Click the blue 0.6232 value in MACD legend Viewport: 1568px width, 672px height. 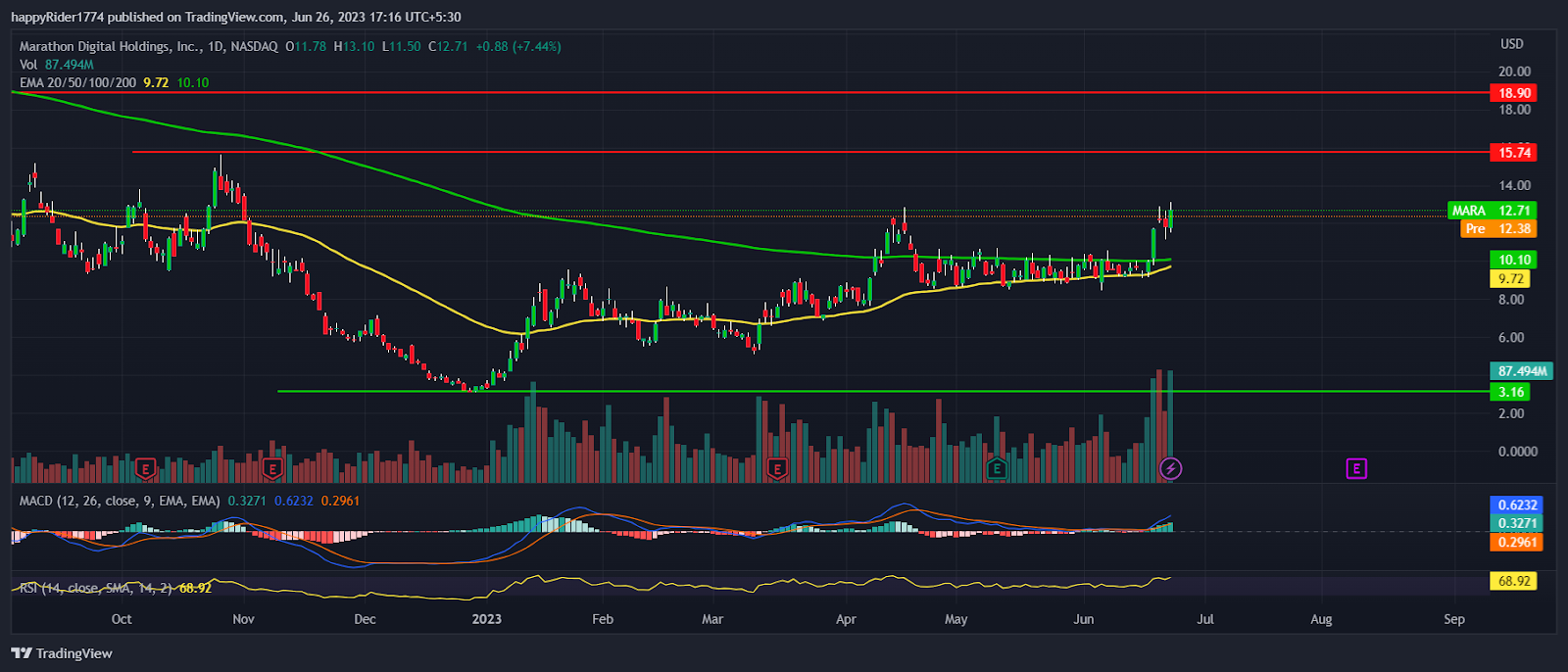click(293, 501)
